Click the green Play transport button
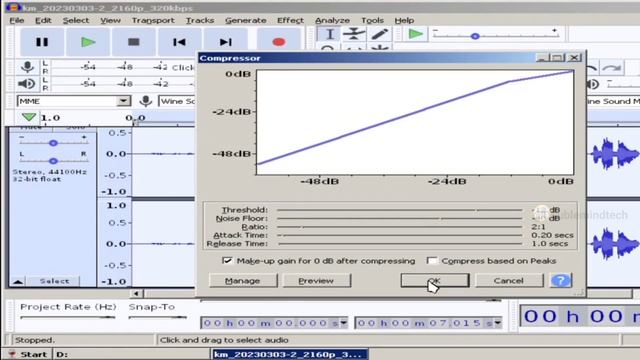640x360 pixels. (88, 42)
